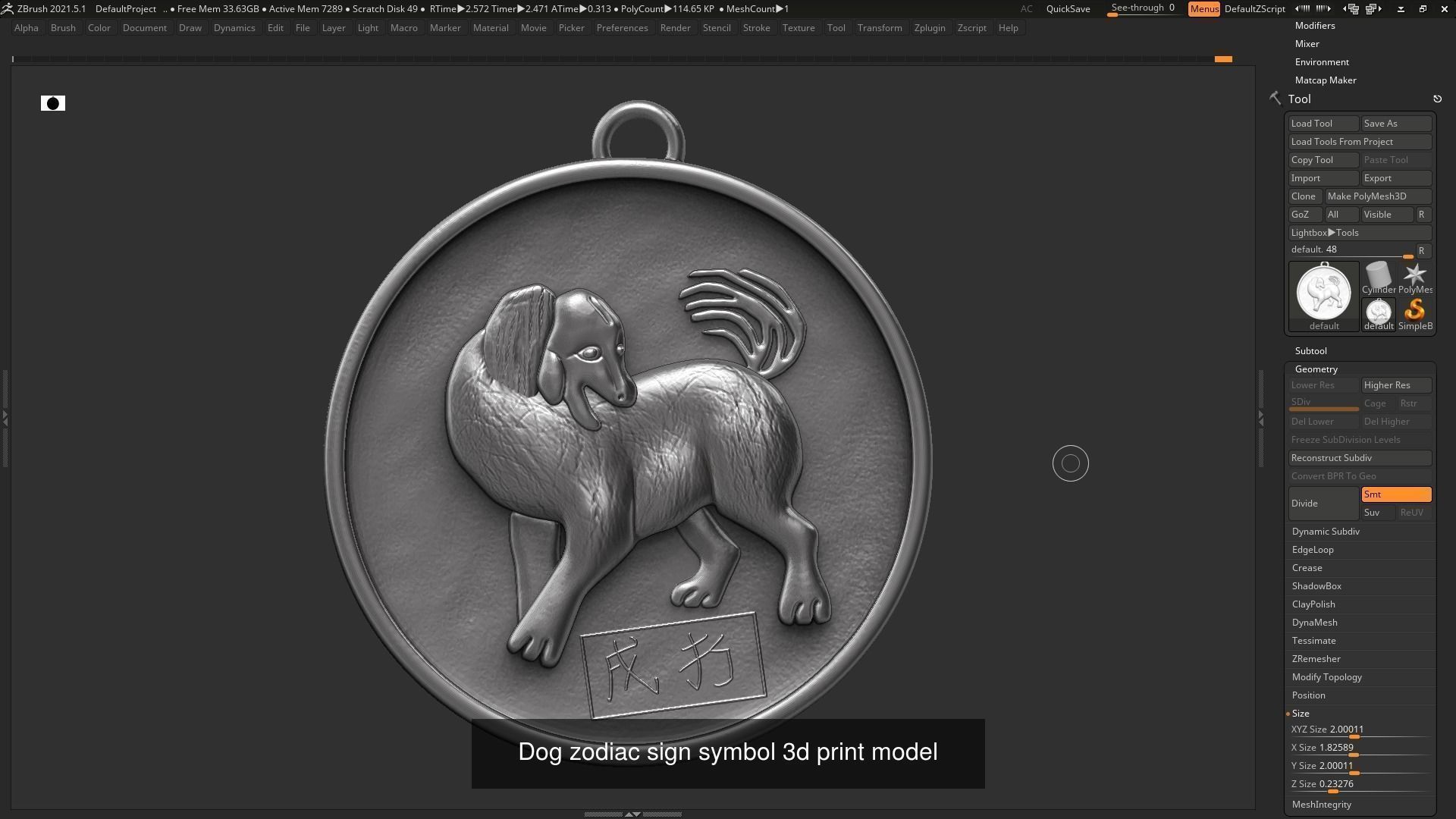Click the hide ZBrush down-arrow icon
The image size is (1456, 819).
(x=1401, y=9)
